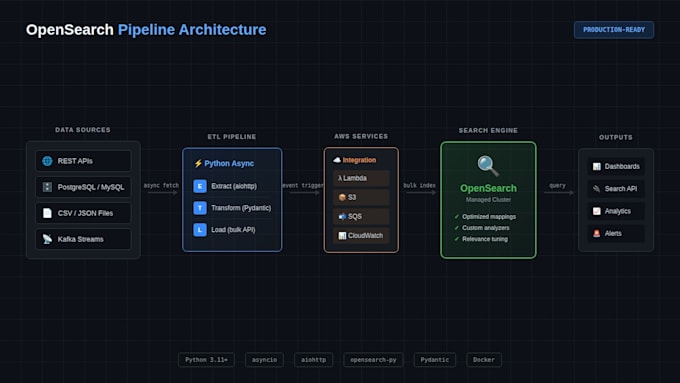Select the asyncio tag
This screenshot has height=383, width=680.
tap(265, 360)
